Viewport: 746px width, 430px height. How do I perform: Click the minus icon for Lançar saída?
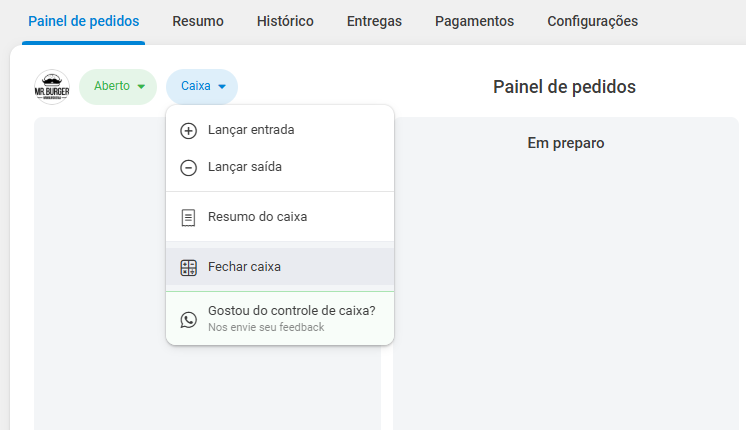click(x=188, y=168)
